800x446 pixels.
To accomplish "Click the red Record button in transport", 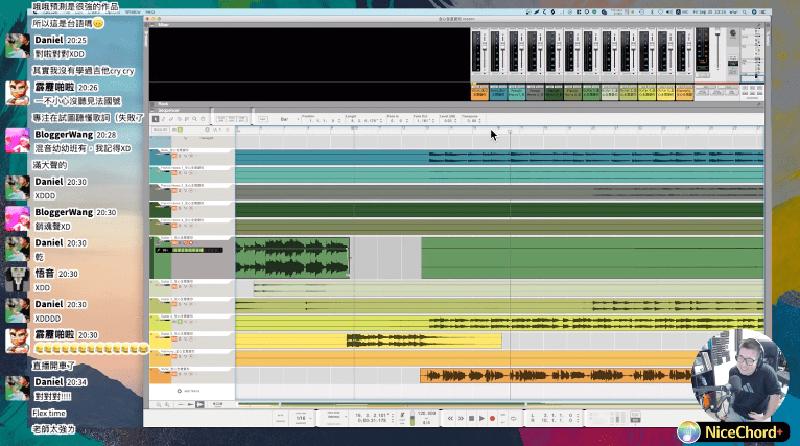I will tap(492, 417).
